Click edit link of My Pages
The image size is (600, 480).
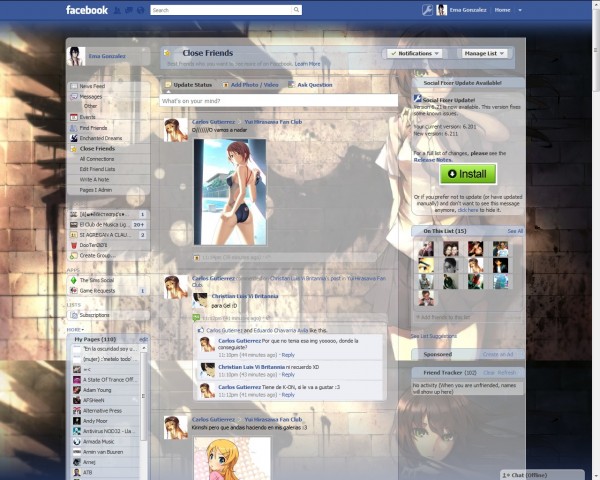click(x=143, y=340)
